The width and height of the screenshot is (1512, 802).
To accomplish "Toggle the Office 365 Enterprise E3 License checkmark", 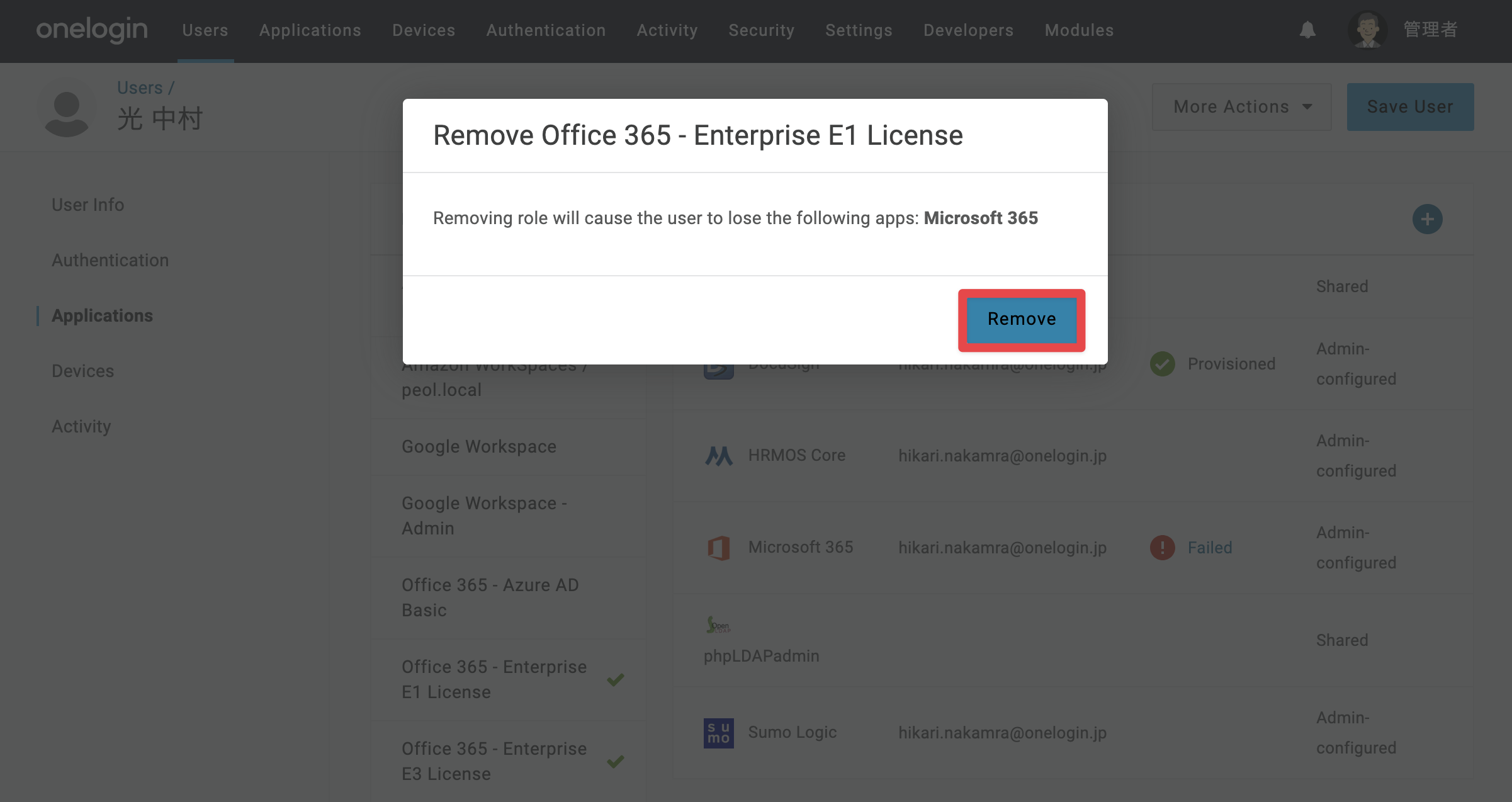I will 616,761.
